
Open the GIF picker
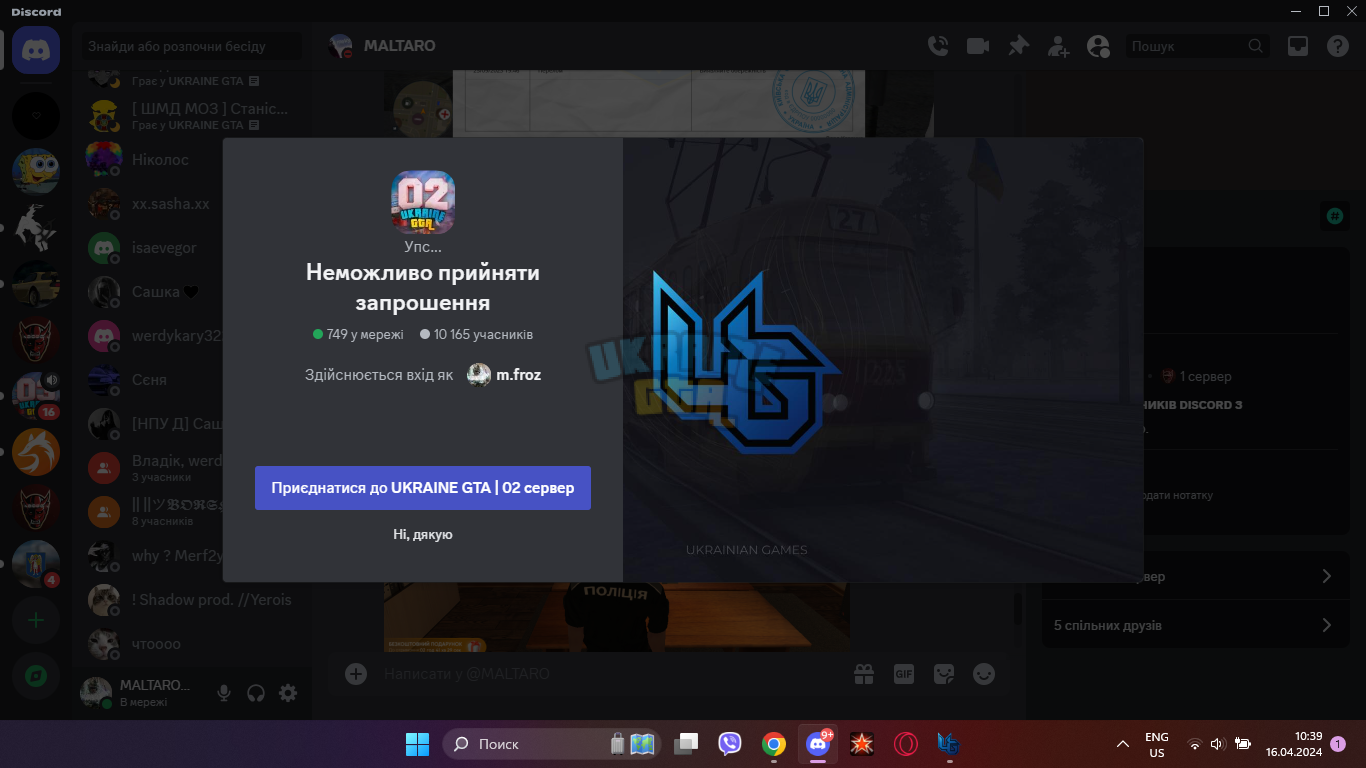(904, 674)
